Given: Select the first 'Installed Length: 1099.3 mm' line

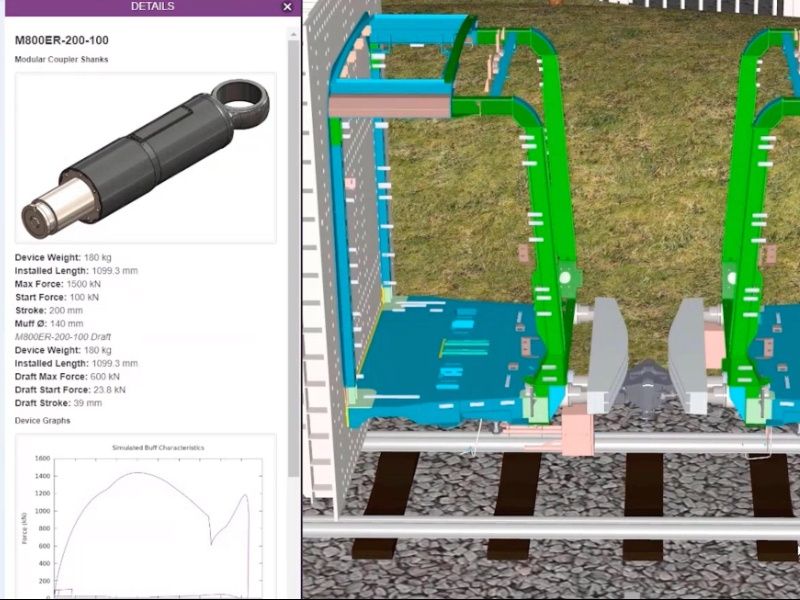Looking at the screenshot, I should click(76, 270).
